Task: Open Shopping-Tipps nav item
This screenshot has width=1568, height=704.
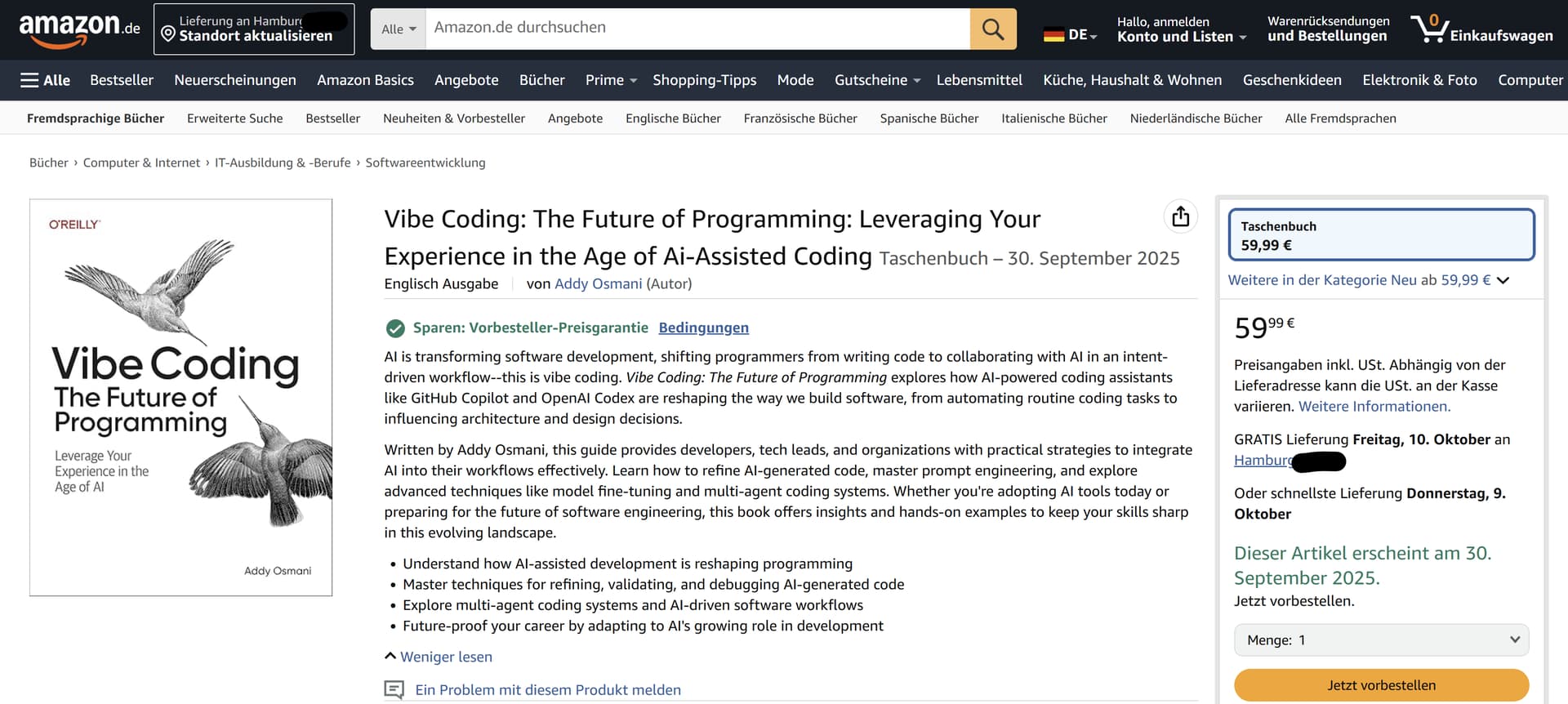Action: (x=704, y=80)
